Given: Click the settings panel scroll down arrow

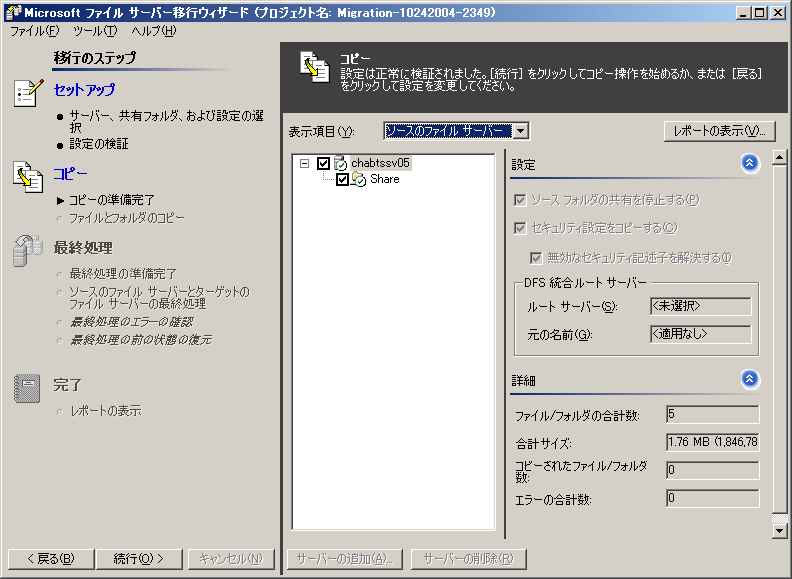Looking at the screenshot, I should click(x=780, y=531).
